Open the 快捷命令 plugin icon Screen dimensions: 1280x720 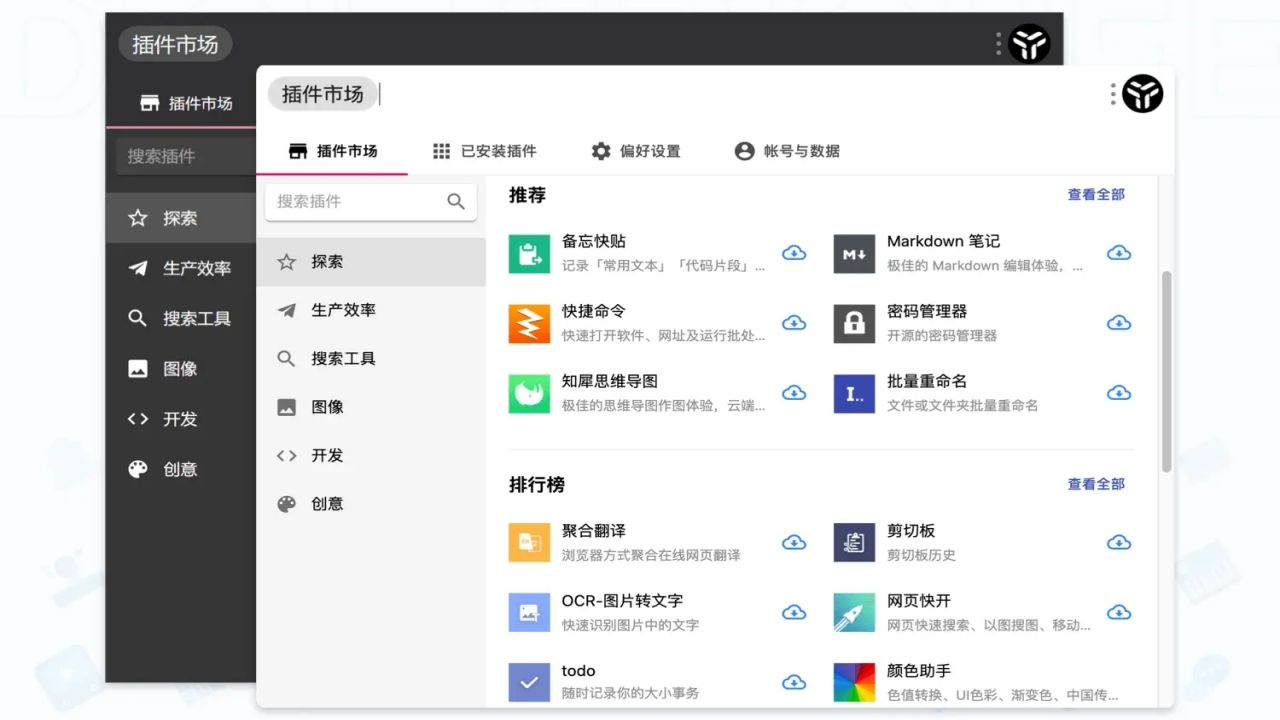click(x=529, y=323)
